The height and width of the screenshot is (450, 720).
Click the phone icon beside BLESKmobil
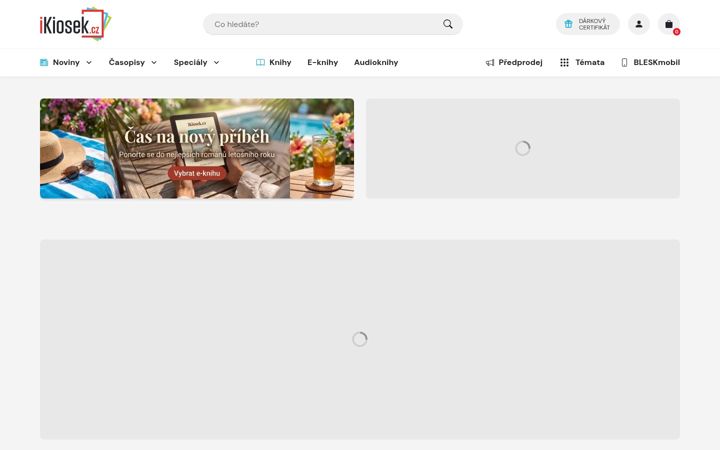[x=624, y=62]
